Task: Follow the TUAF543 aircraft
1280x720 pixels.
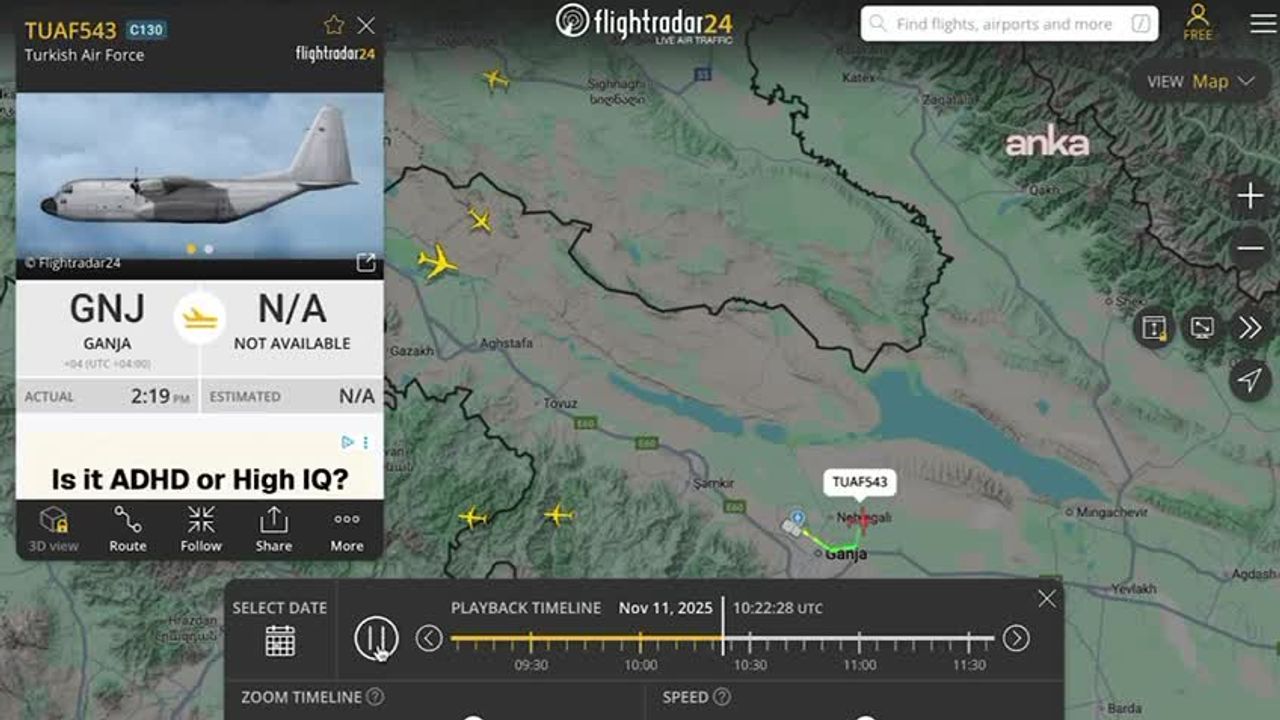Action: [x=201, y=529]
